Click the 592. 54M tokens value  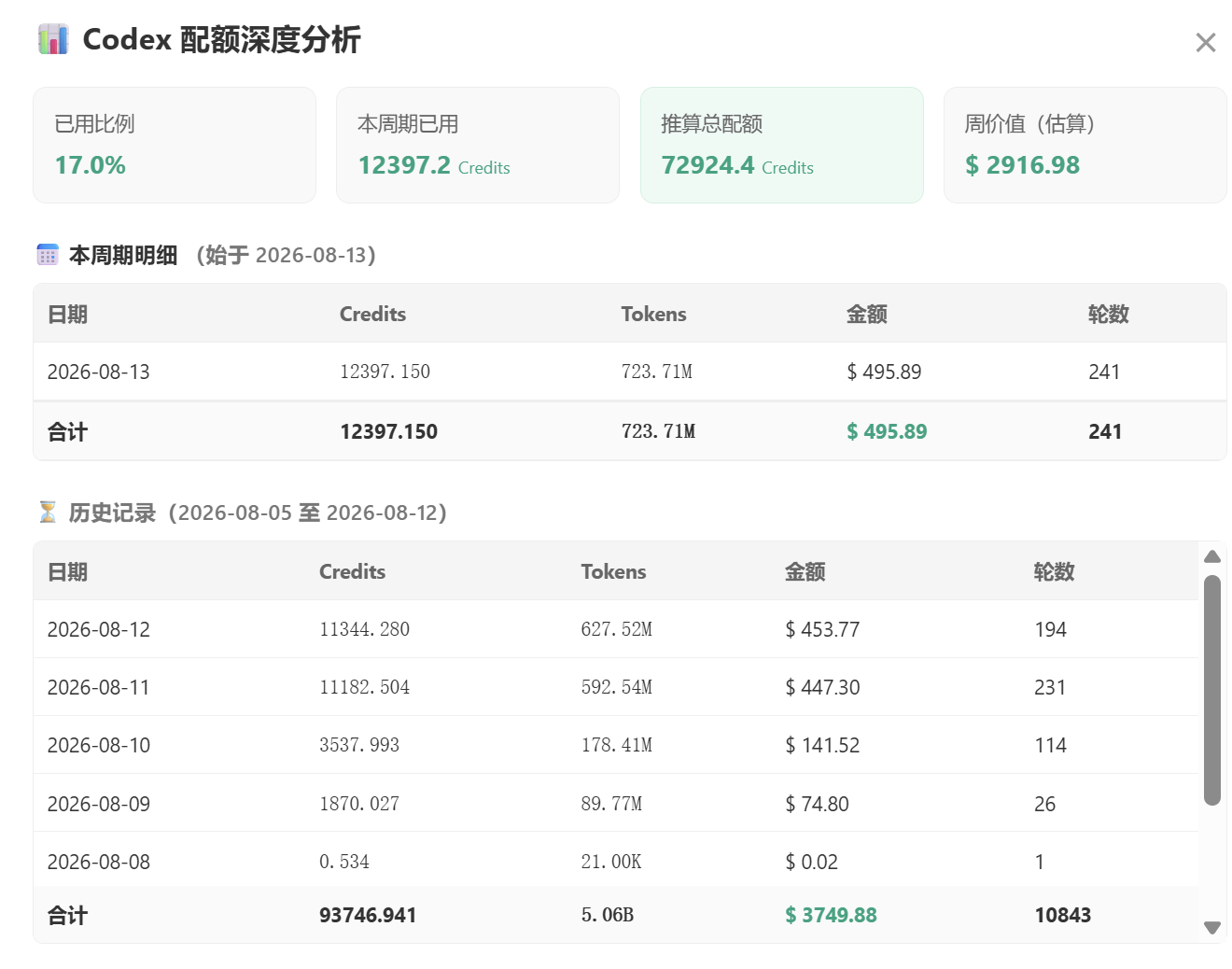[x=616, y=687]
